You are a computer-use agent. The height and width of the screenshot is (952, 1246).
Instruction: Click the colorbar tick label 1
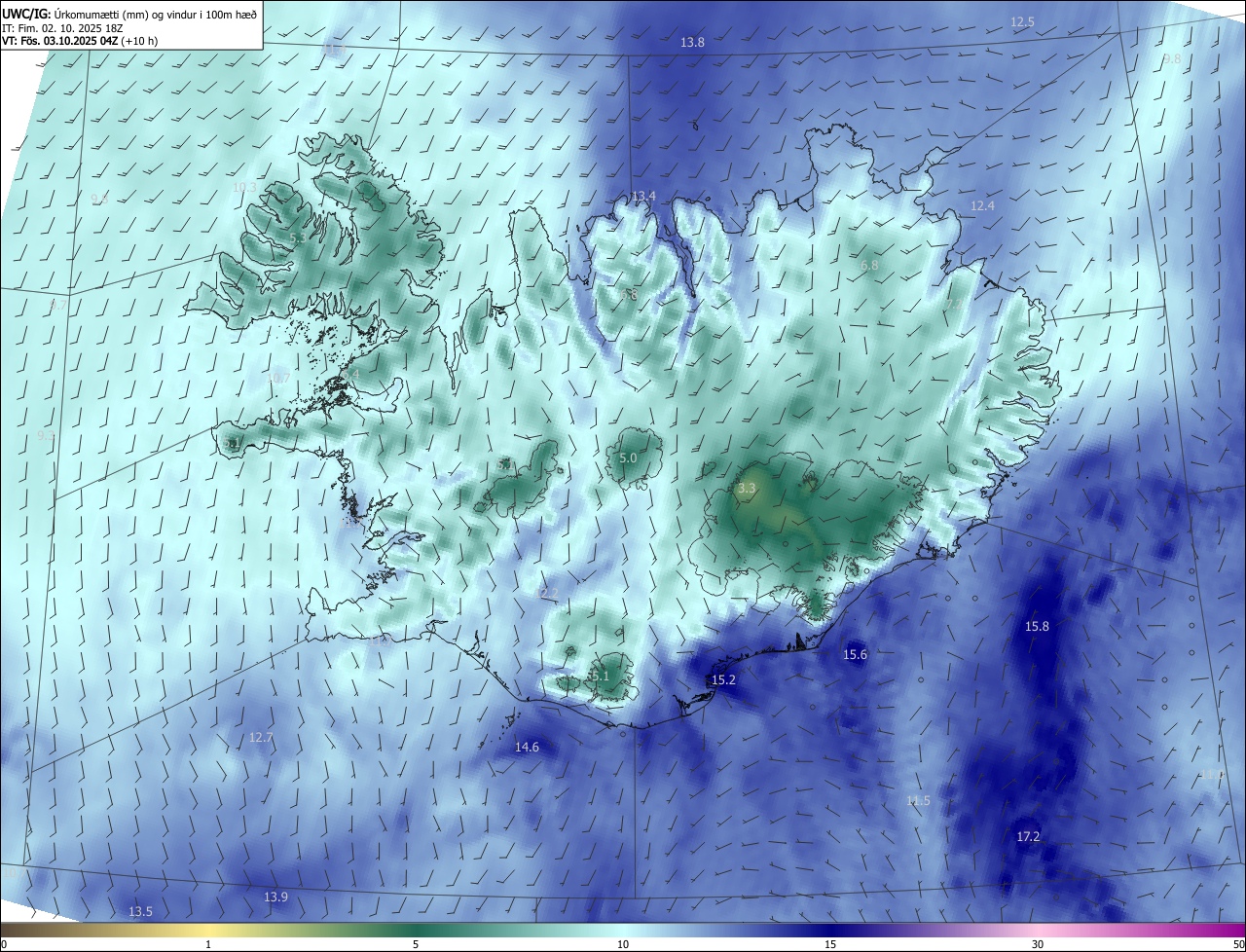(208, 944)
